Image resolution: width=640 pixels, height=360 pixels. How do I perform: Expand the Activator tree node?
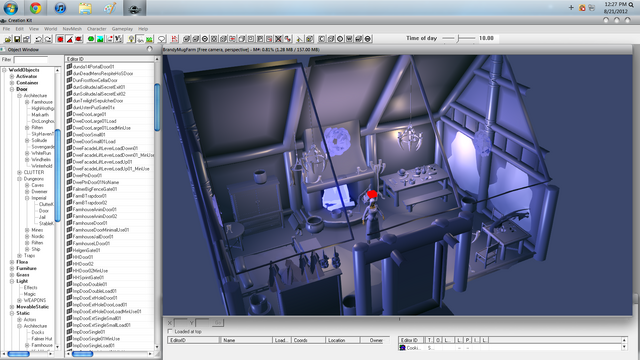coord(12,76)
